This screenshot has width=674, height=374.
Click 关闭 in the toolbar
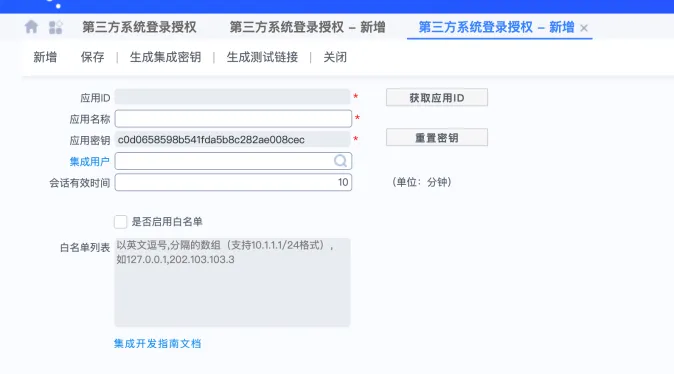pyautogui.click(x=335, y=57)
